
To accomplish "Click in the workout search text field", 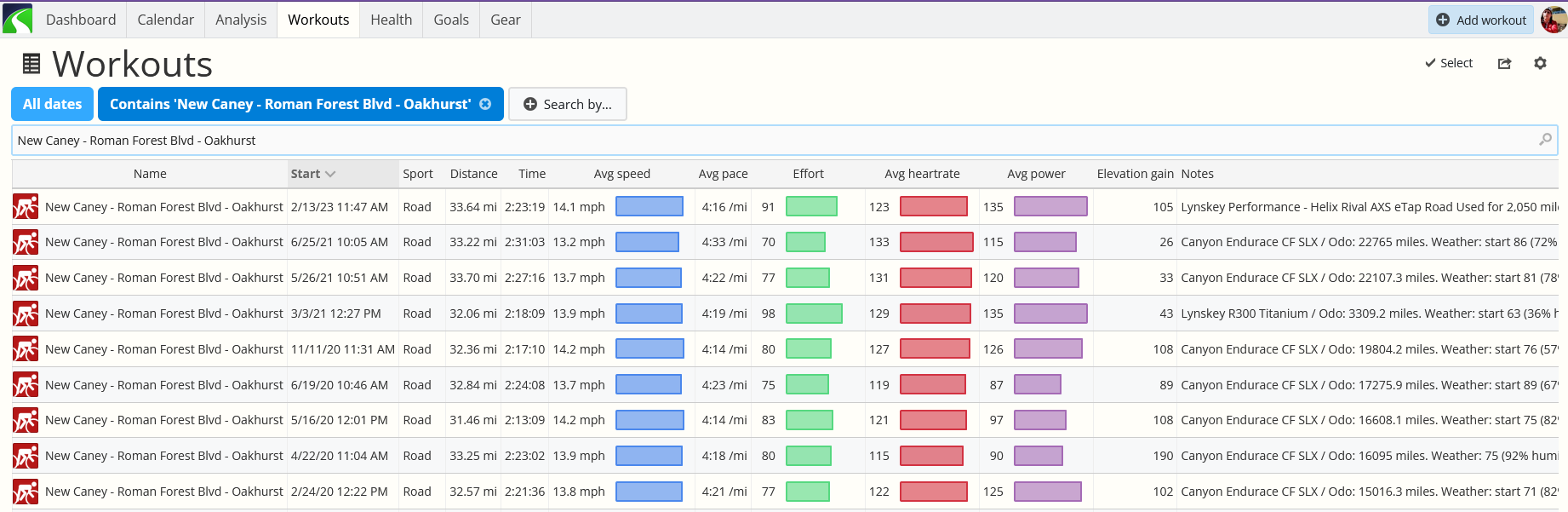I will pyautogui.click(x=766, y=141).
